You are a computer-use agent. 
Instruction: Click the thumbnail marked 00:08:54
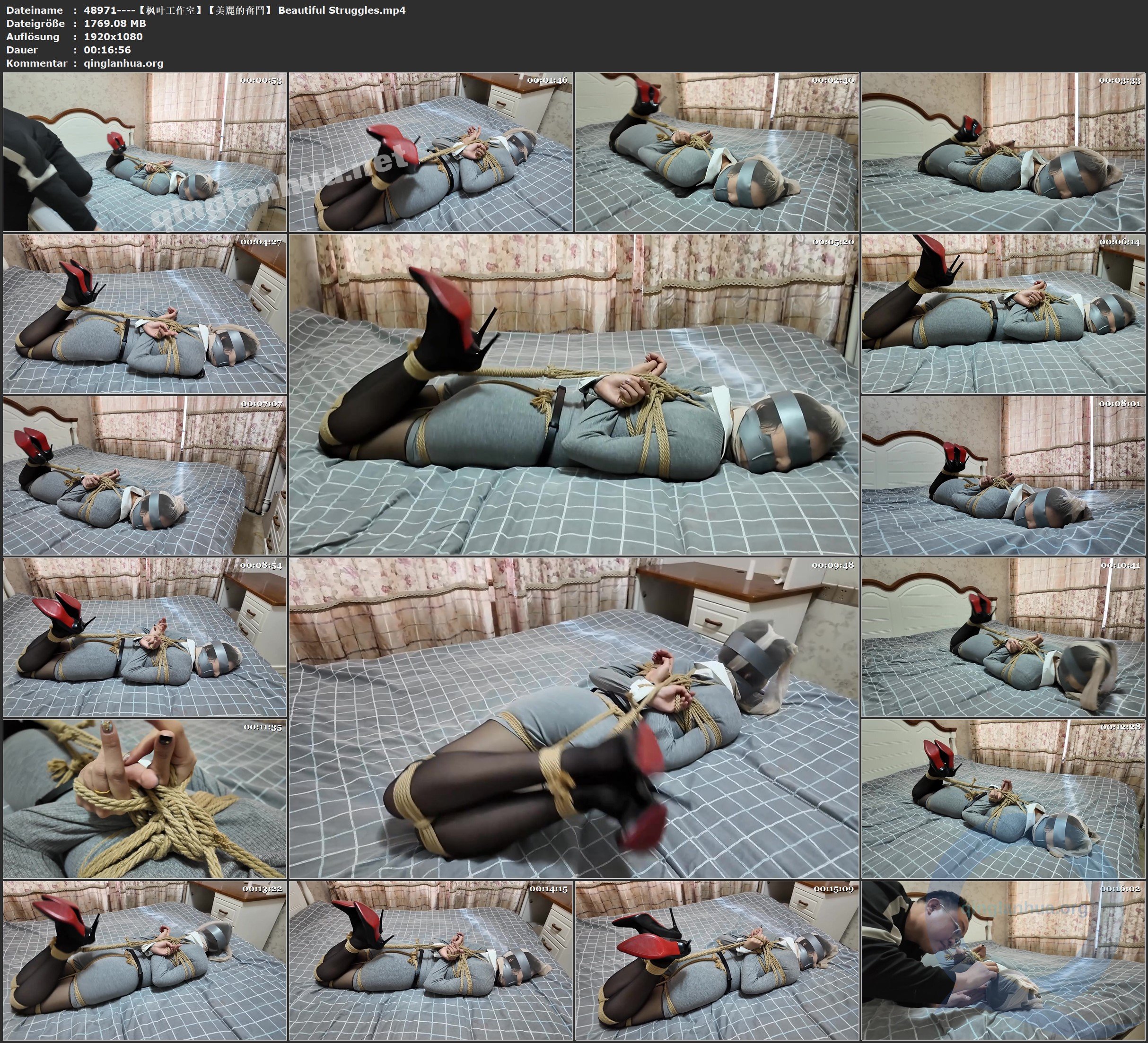point(145,637)
